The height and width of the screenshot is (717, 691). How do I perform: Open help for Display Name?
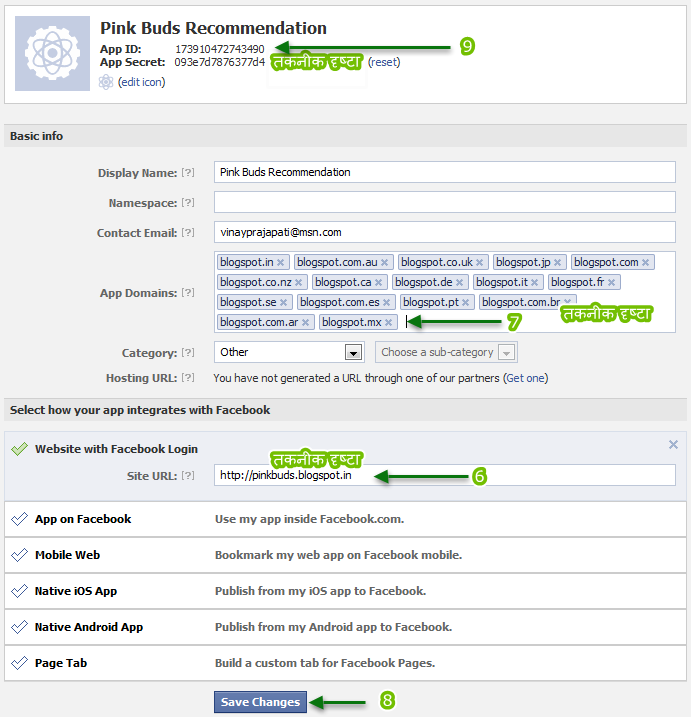click(x=187, y=173)
